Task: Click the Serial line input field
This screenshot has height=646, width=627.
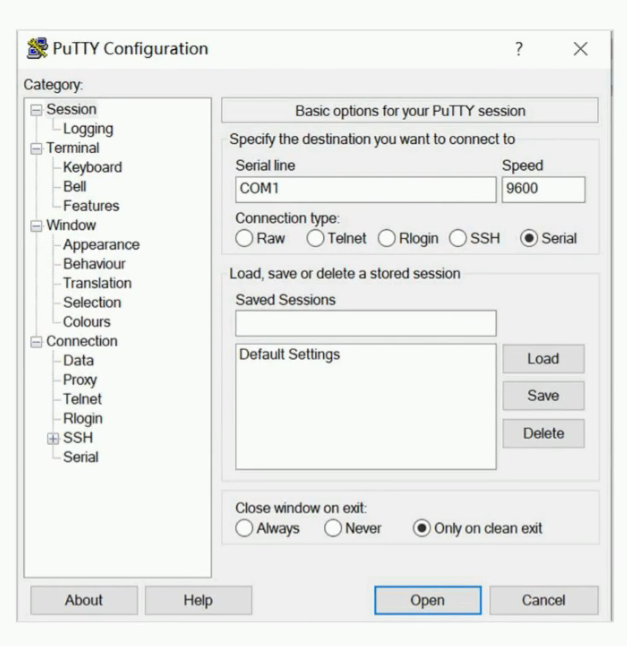Action: (366, 190)
